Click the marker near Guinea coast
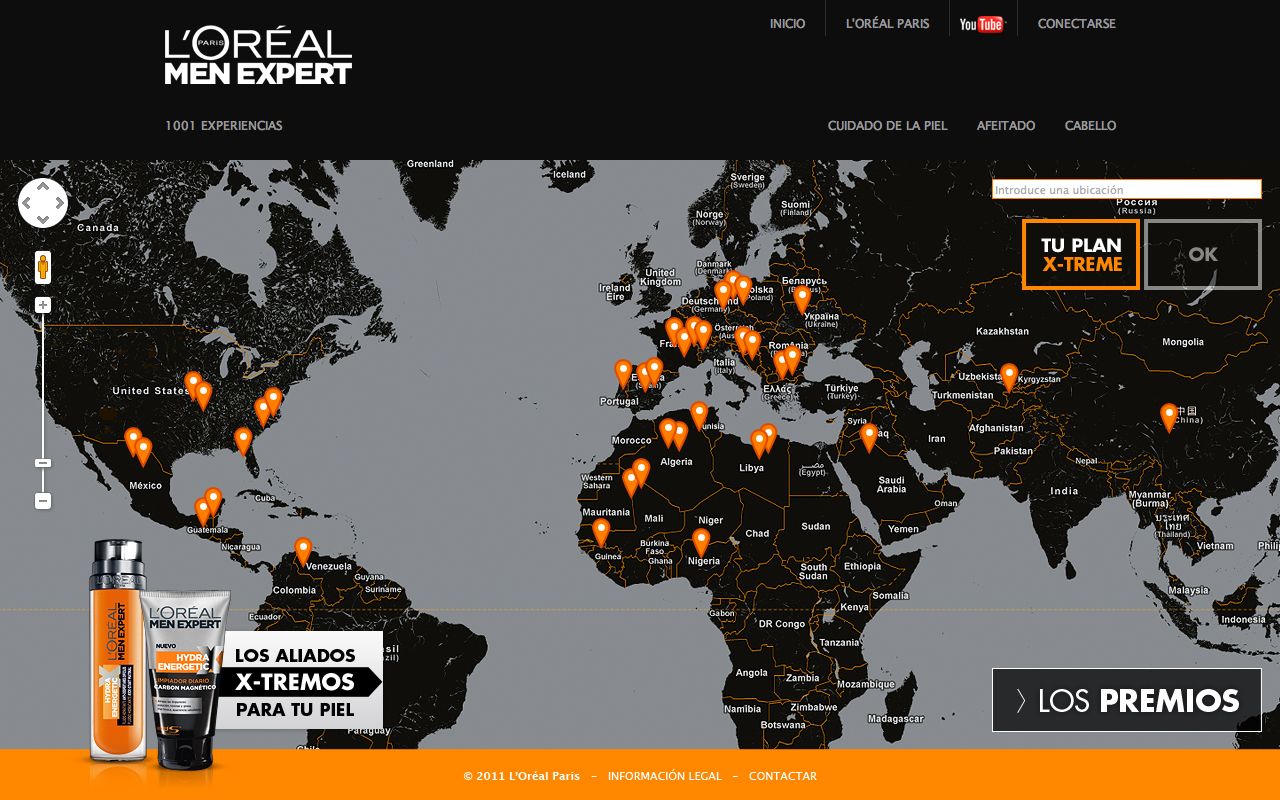This screenshot has height=800, width=1280. [x=601, y=532]
